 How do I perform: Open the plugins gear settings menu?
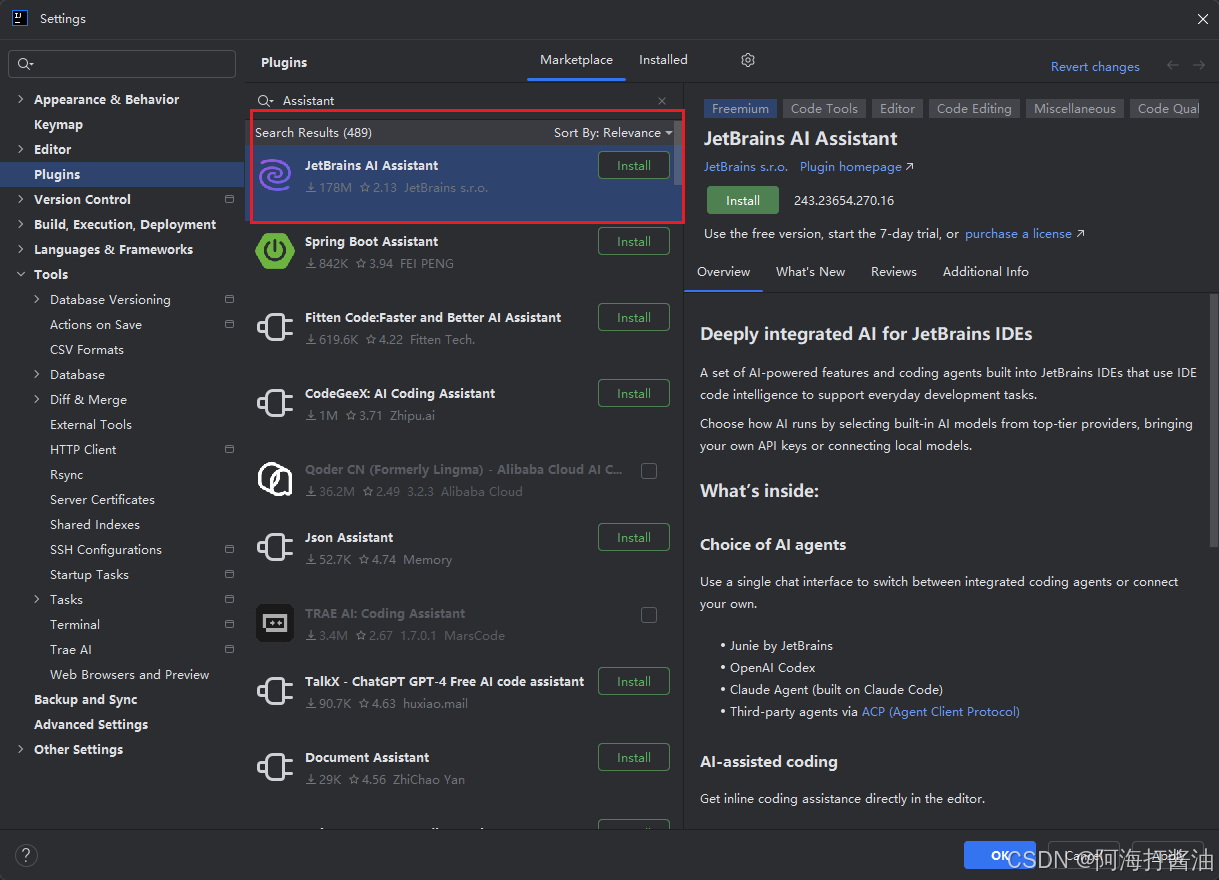pos(748,60)
